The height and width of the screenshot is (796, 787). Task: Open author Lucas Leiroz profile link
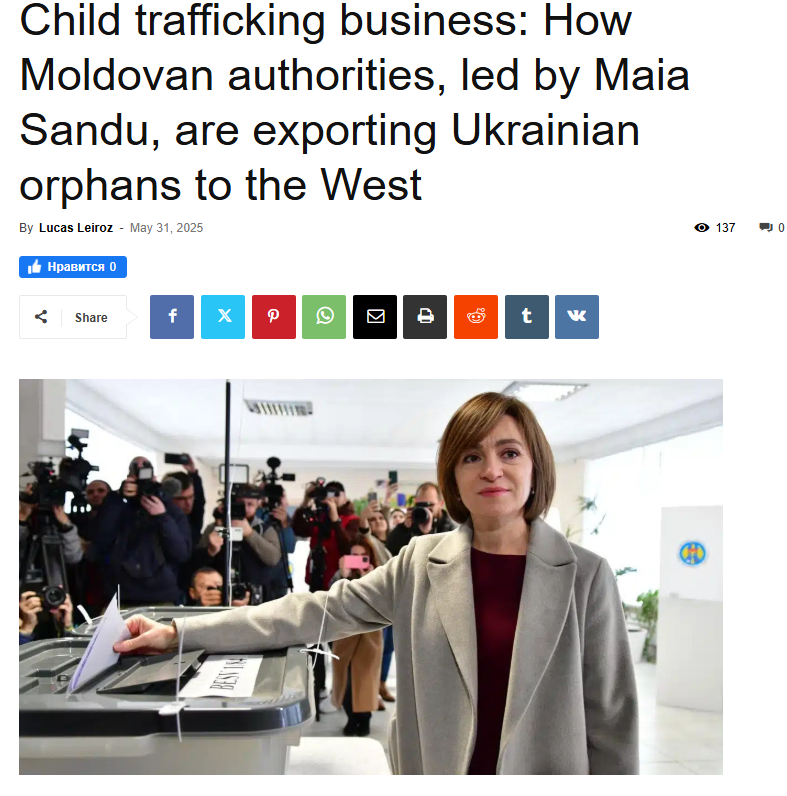tap(76, 228)
